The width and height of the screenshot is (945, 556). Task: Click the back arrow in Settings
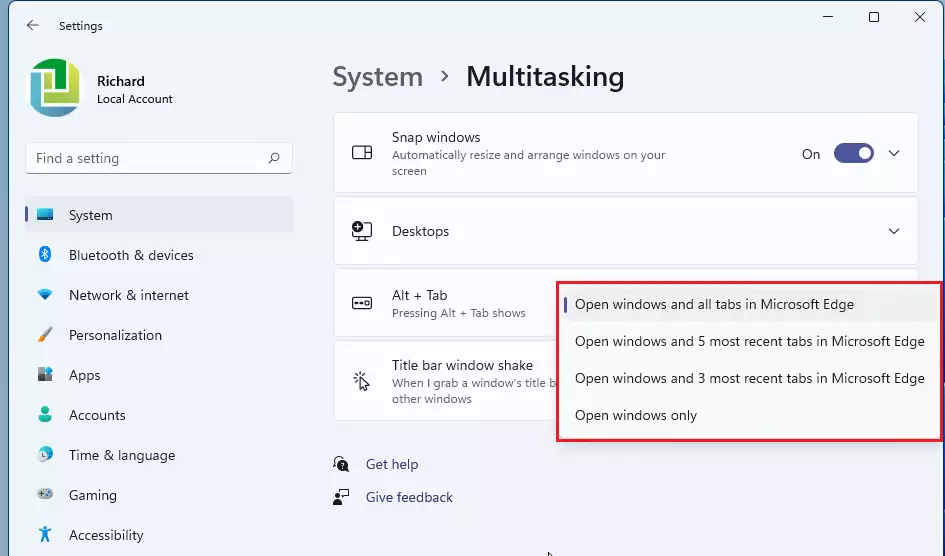point(33,26)
